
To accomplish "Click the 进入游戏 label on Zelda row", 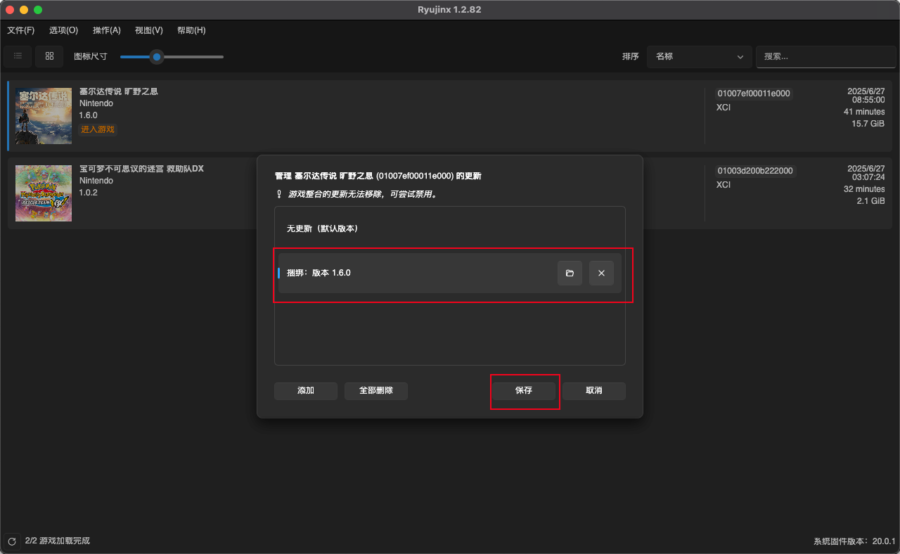I will click(x=98, y=130).
